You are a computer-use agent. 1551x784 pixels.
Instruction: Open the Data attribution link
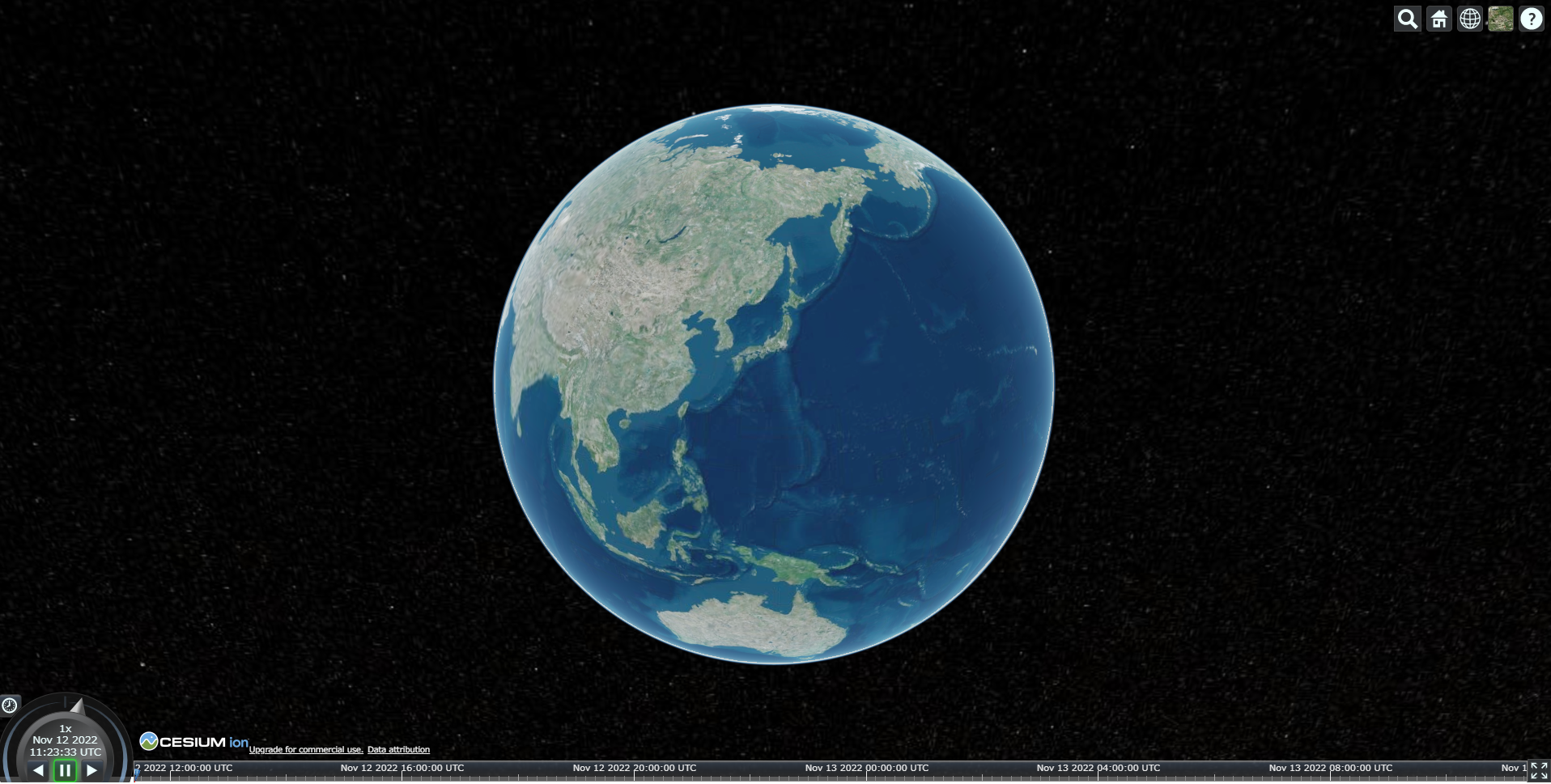pos(398,749)
